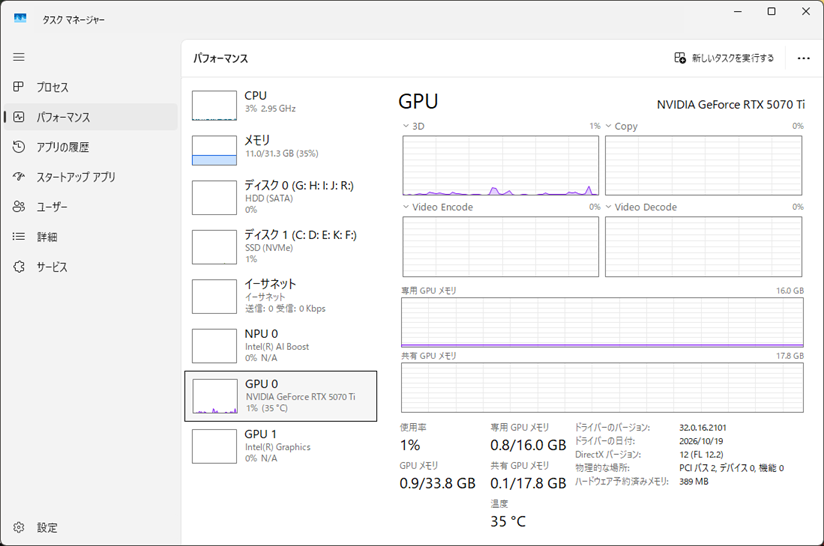Click the large GPU heading
The width and height of the screenshot is (824, 546).
418,101
